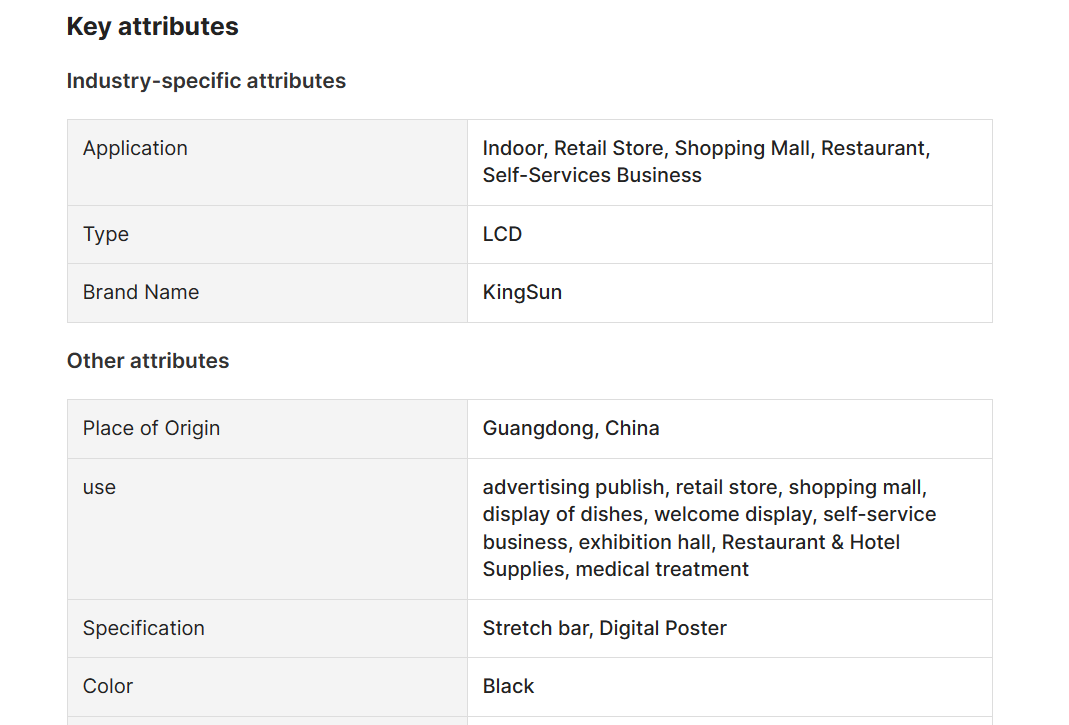Click the Type attribute label
The height and width of the screenshot is (725, 1069).
click(106, 234)
